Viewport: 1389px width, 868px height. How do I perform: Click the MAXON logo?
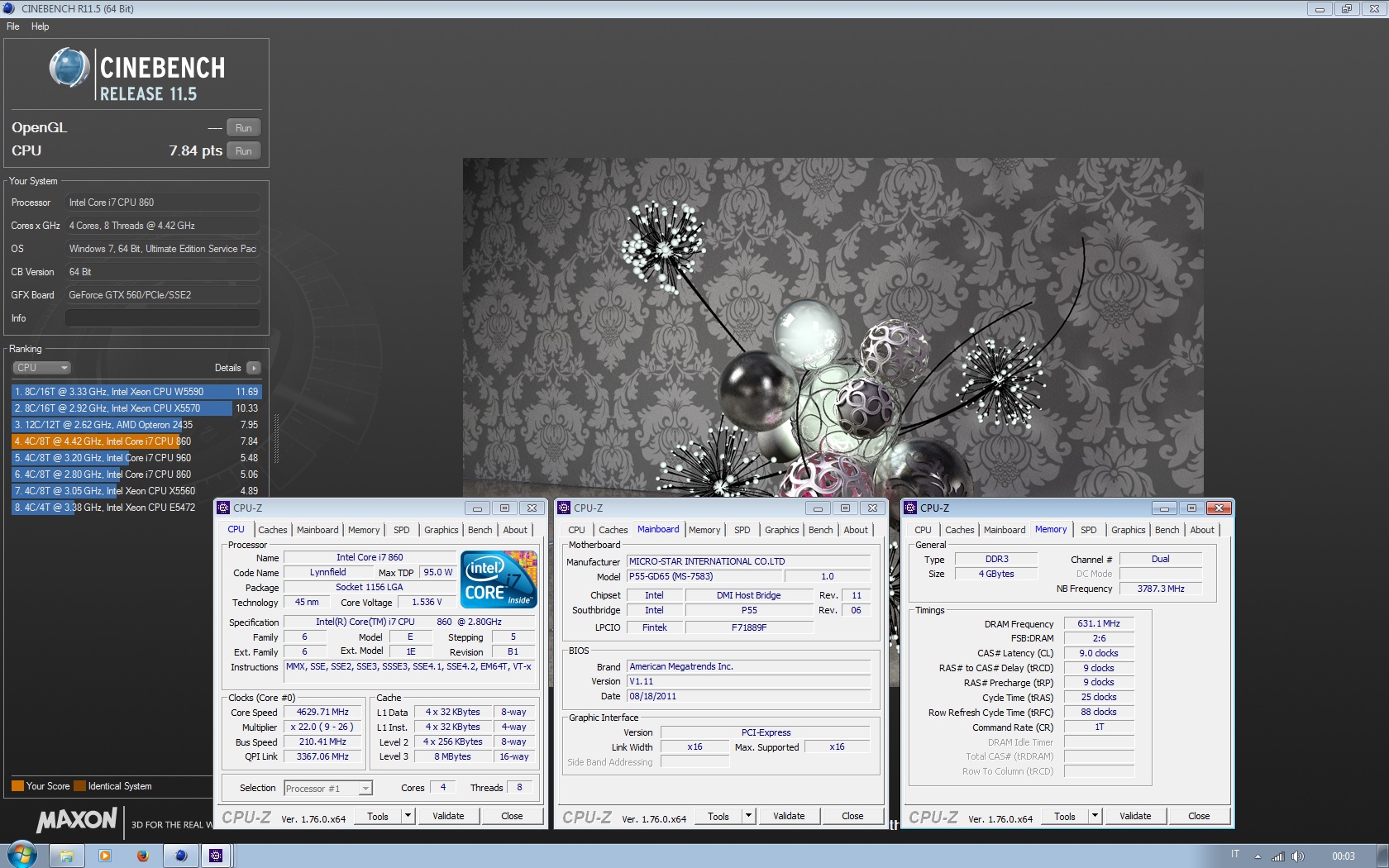[77, 820]
